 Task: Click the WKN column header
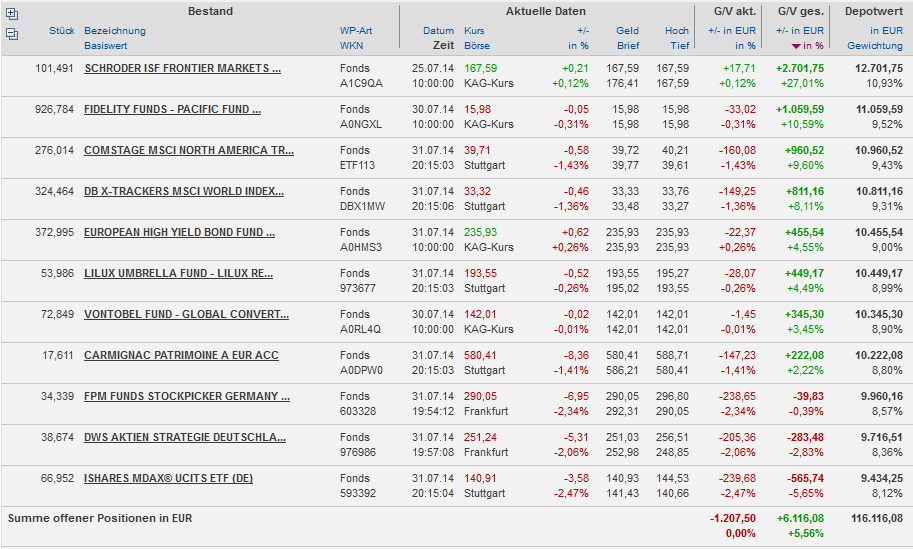coord(351,46)
